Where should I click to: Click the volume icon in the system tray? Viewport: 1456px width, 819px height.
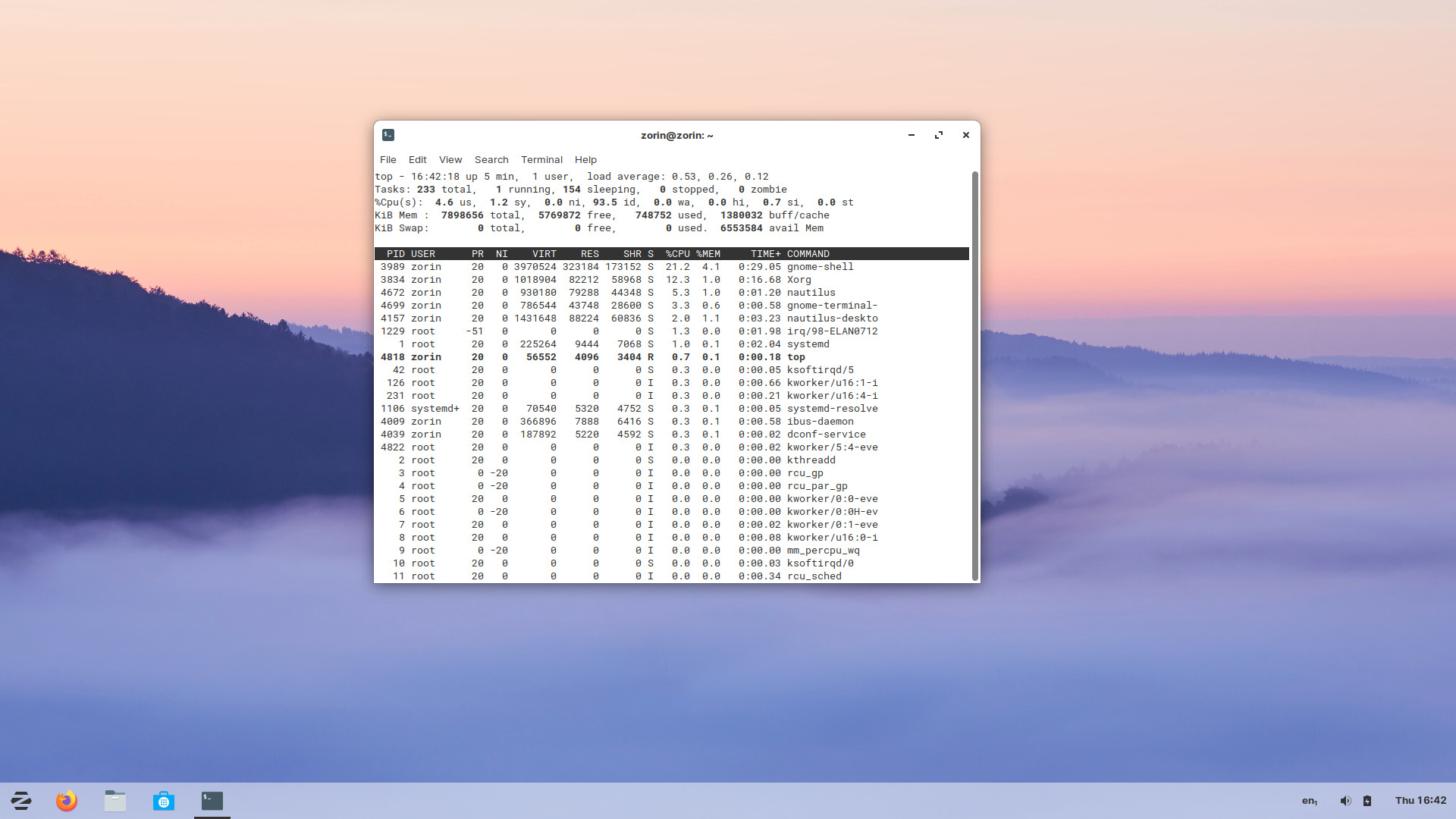tap(1345, 800)
